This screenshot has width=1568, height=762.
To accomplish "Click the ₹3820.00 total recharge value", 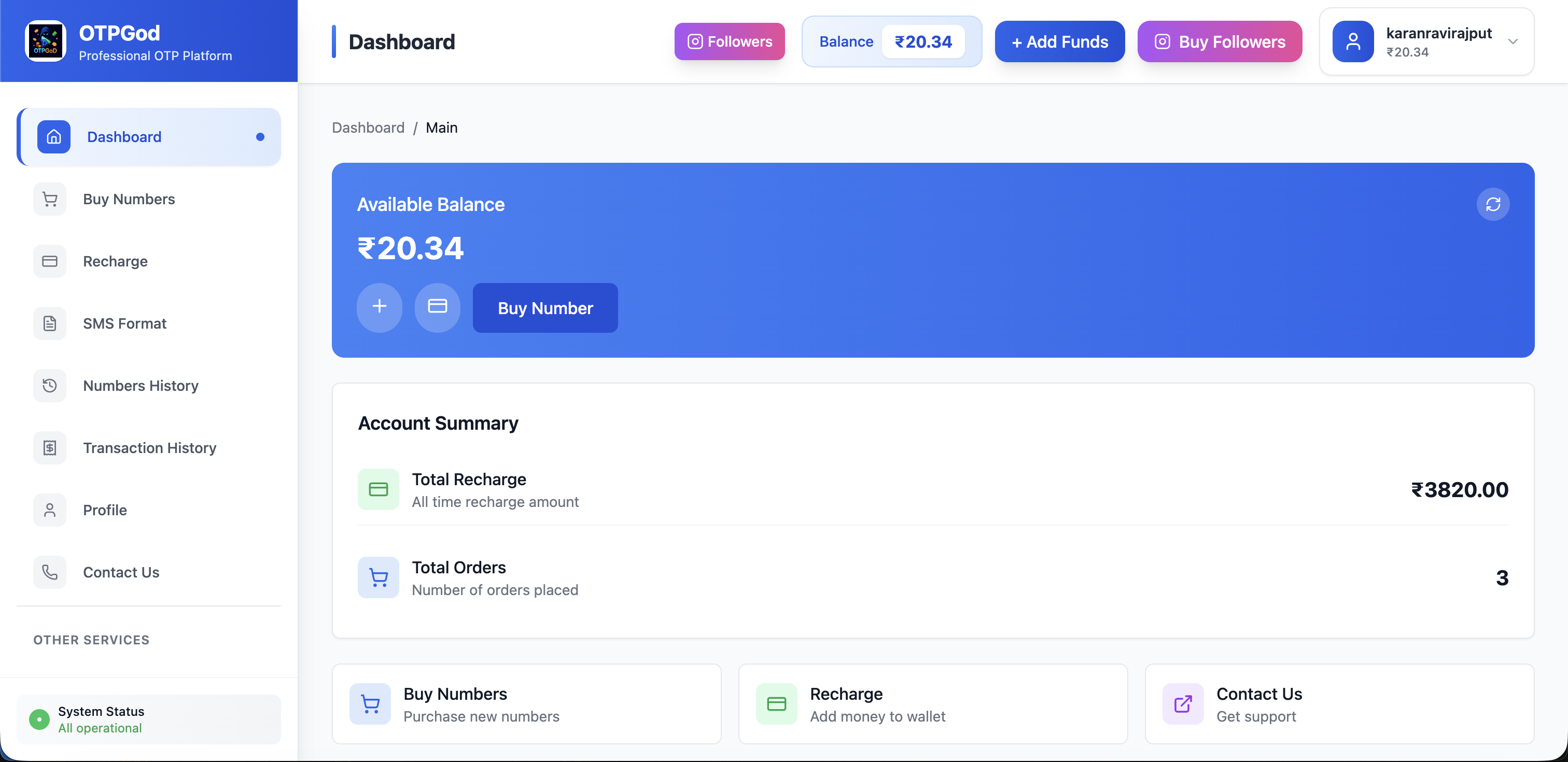I will tap(1460, 489).
